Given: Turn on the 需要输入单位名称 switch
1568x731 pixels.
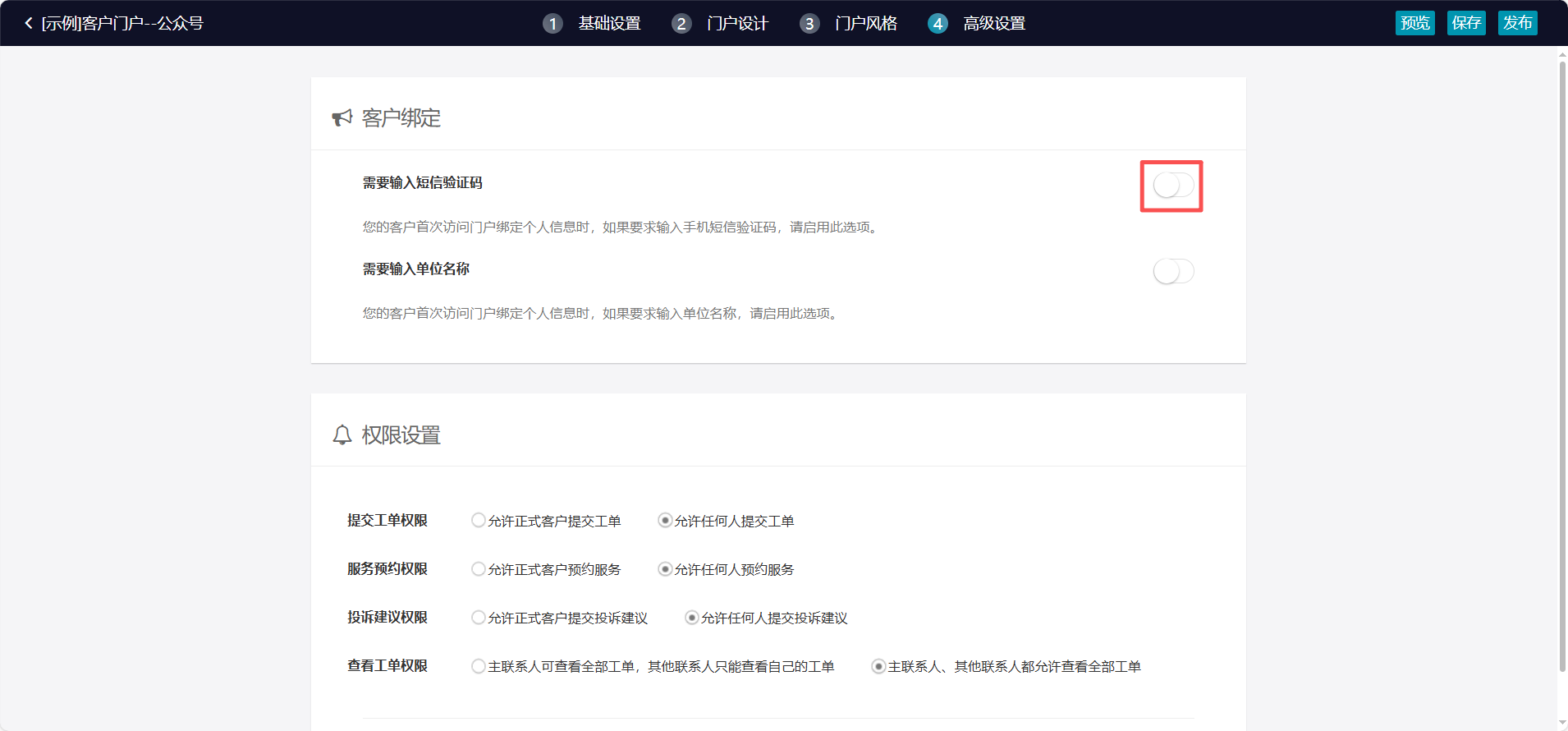Looking at the screenshot, I should click(x=1172, y=271).
